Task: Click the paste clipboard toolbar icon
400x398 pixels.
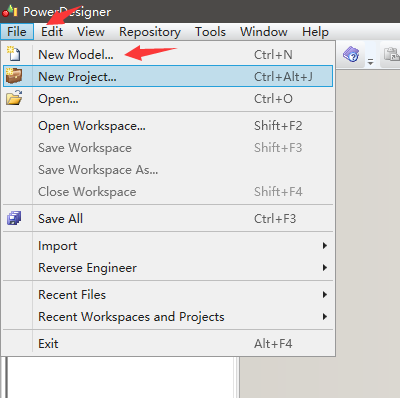Action: (x=392, y=54)
